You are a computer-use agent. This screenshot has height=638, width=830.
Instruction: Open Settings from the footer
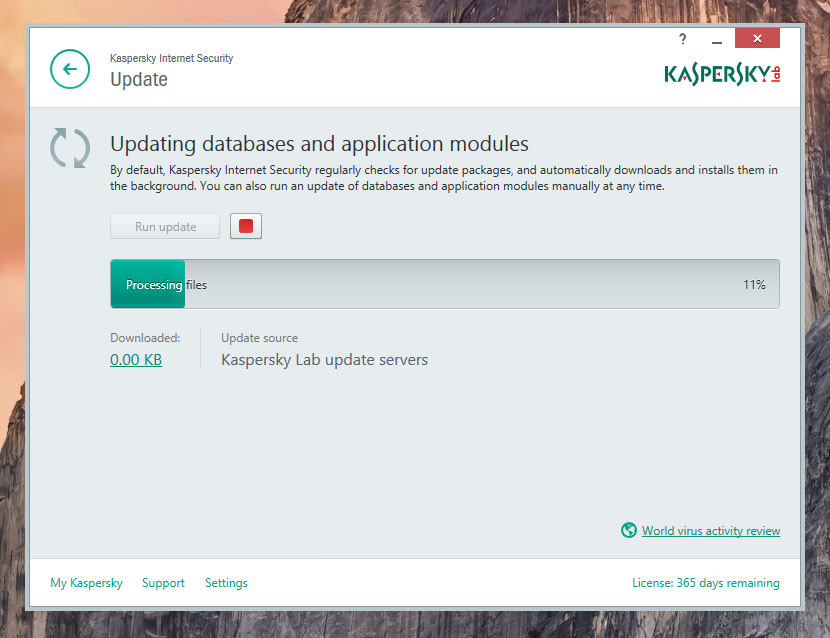[x=226, y=583]
